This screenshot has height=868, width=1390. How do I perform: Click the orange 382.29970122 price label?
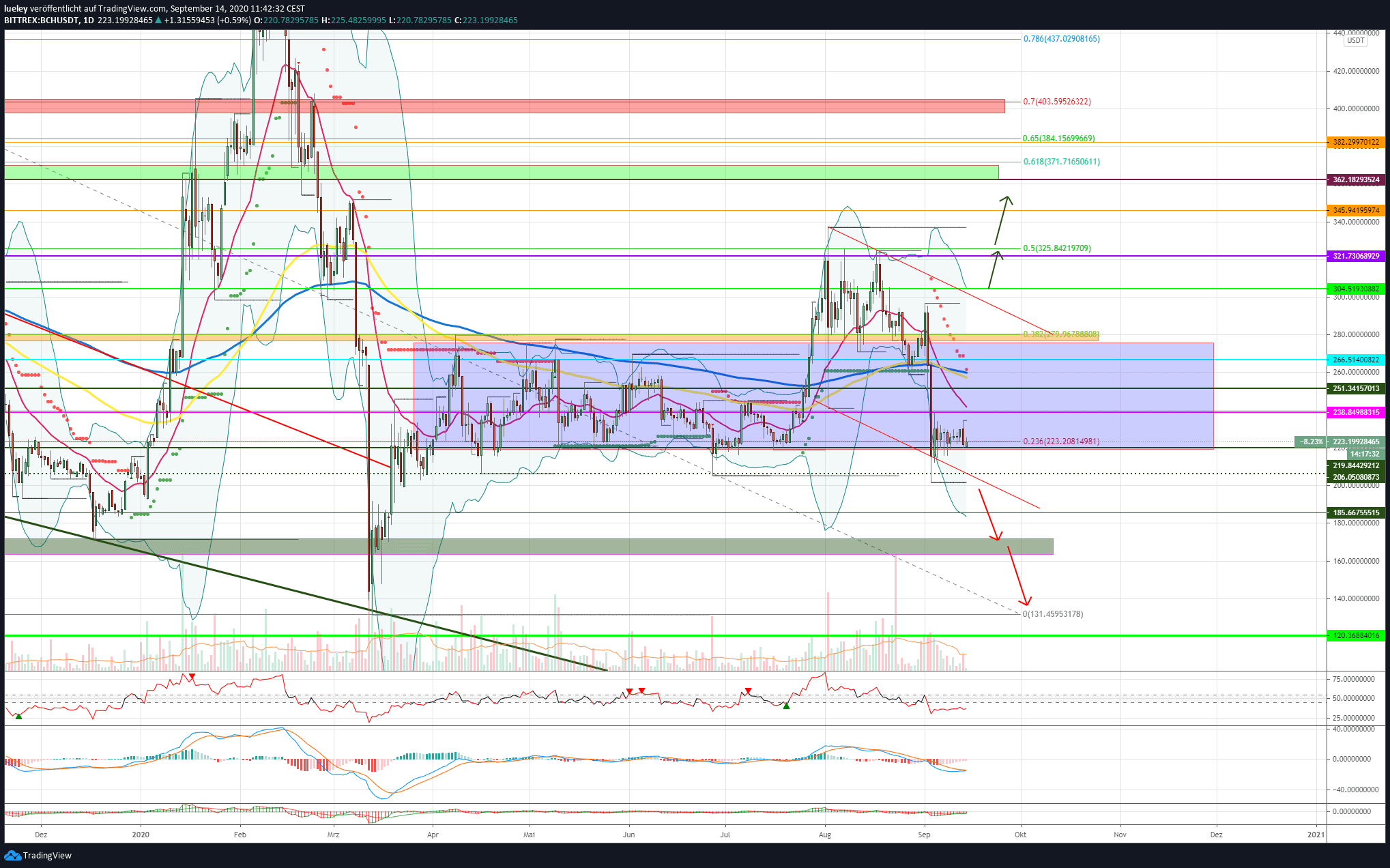(x=1355, y=143)
